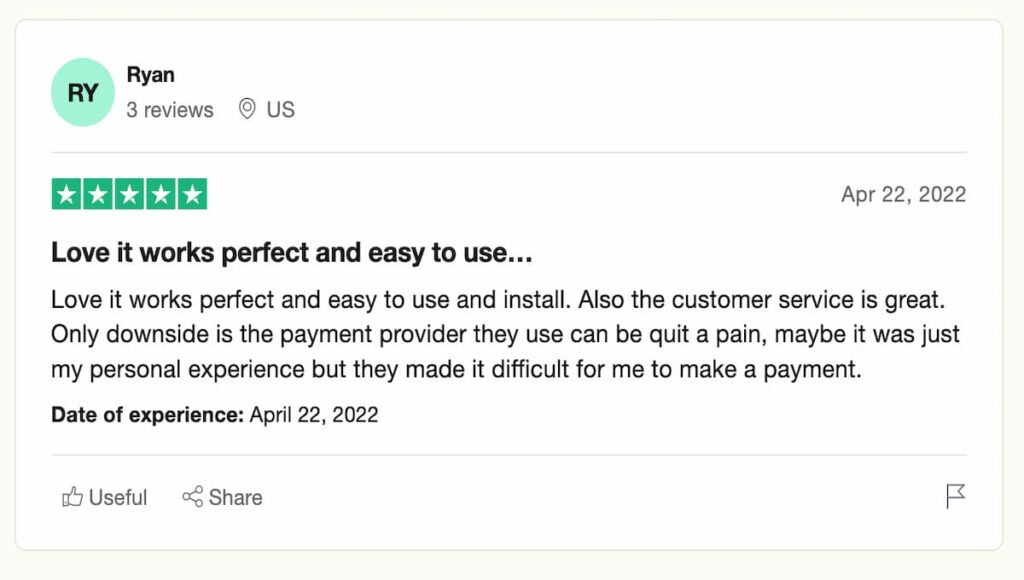The image size is (1024, 580).
Task: Click the Useful button label
Action: pos(118,498)
